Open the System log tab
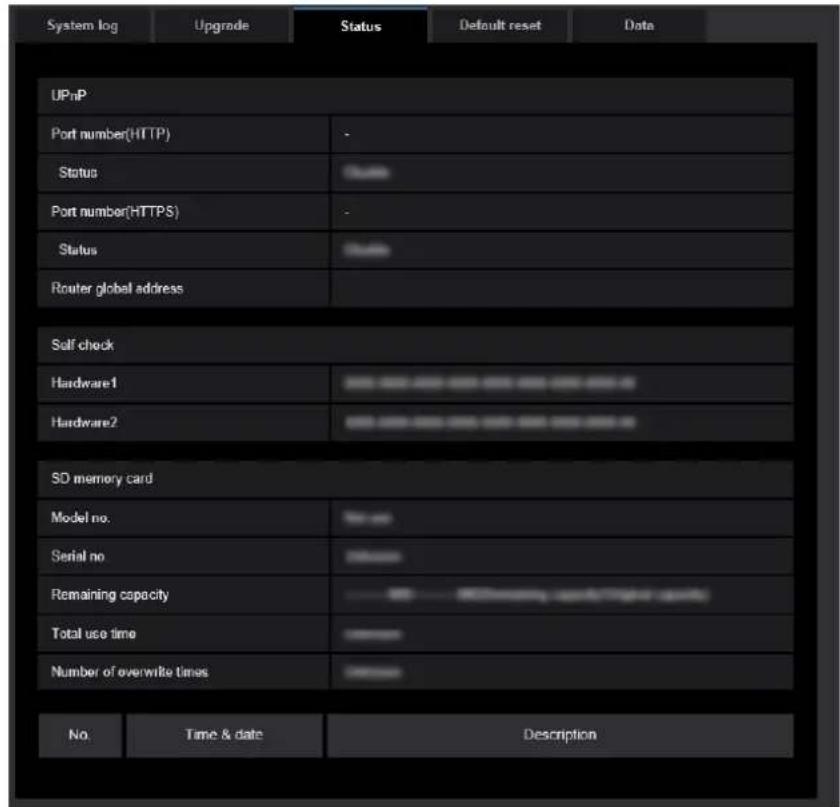The height and width of the screenshot is (807, 840). (x=82, y=25)
